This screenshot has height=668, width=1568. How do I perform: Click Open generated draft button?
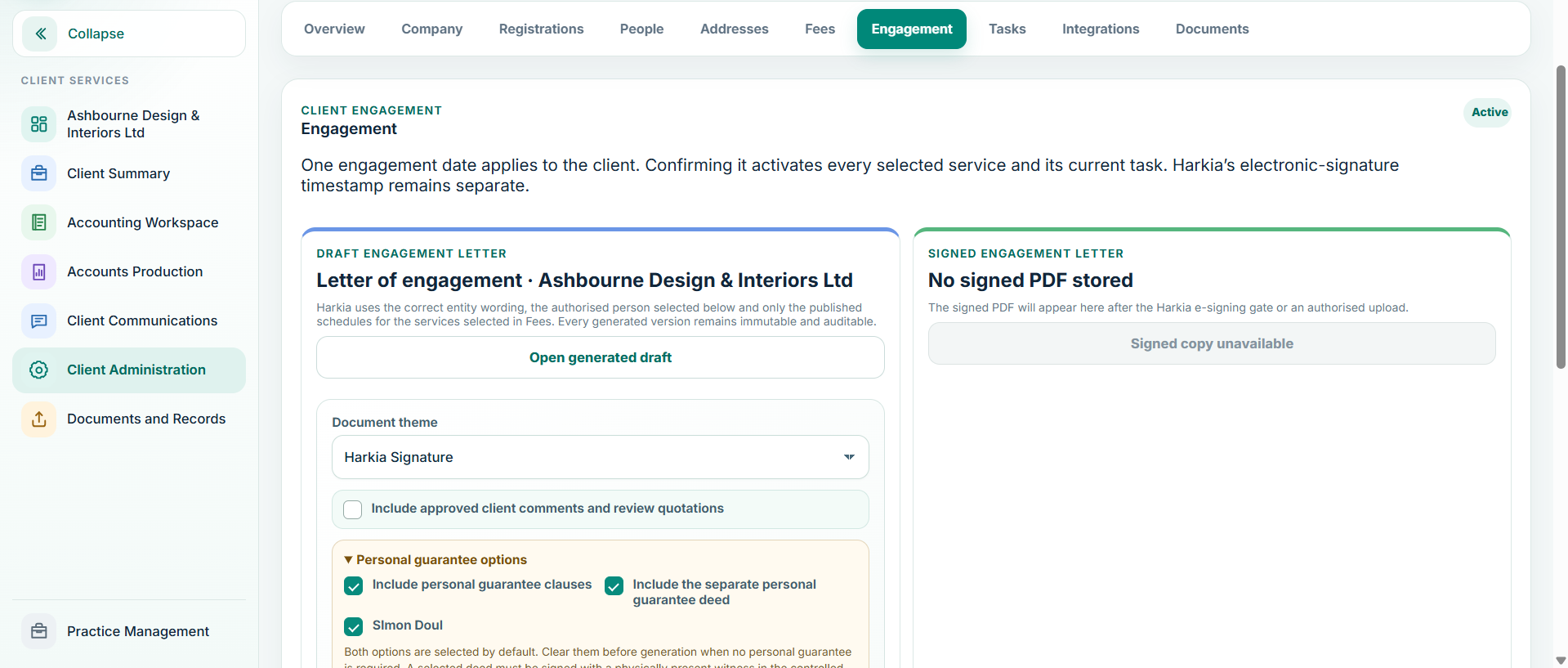click(600, 357)
